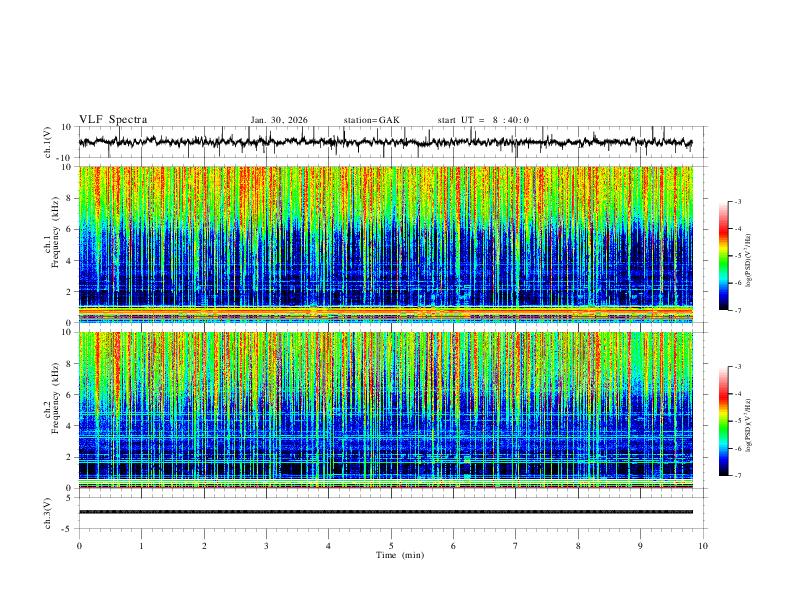
Task: Click the ch.3 voltage trace band
Action: click(x=385, y=512)
